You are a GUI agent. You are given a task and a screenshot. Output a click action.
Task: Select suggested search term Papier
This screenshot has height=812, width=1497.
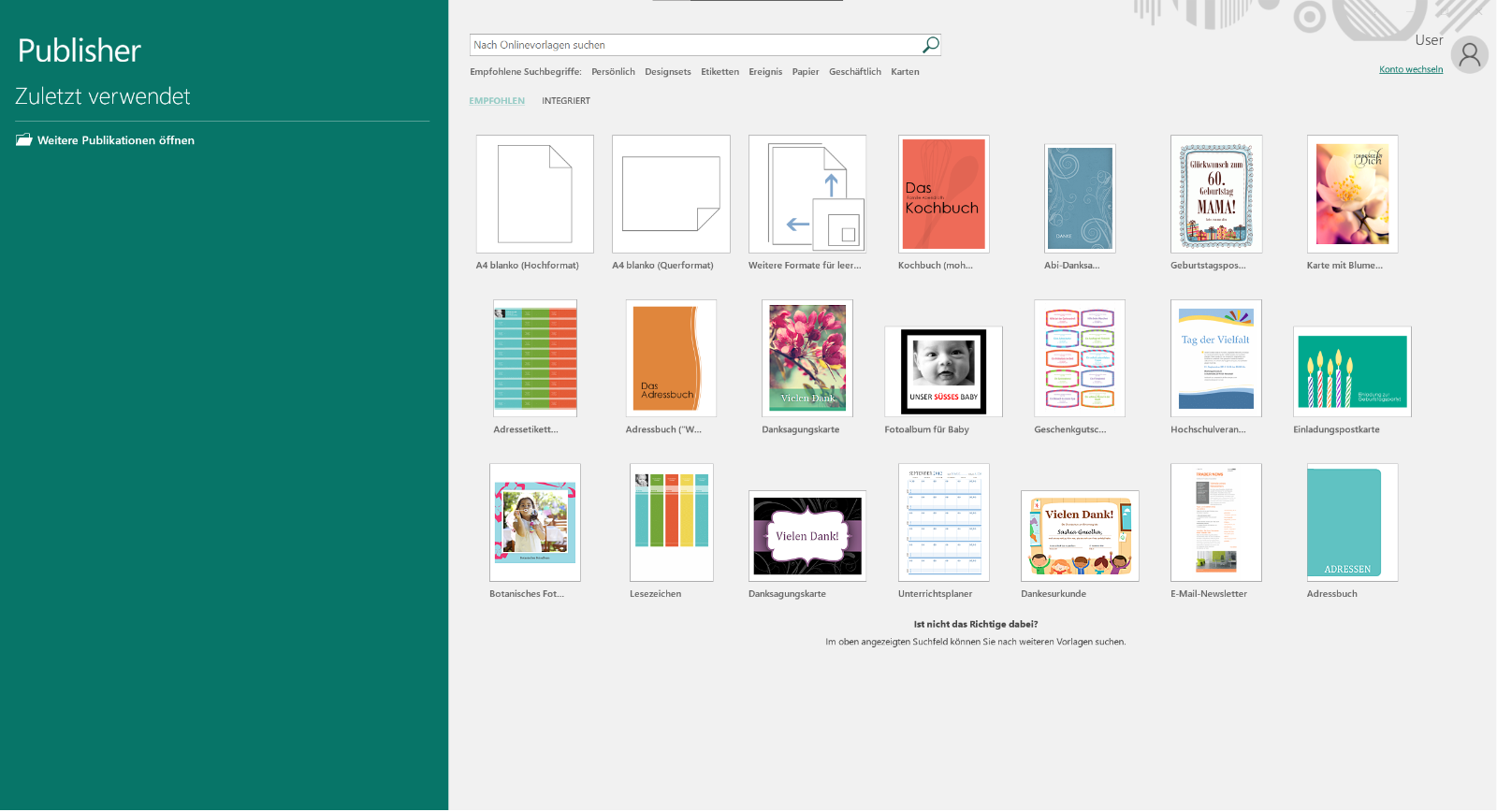point(806,72)
